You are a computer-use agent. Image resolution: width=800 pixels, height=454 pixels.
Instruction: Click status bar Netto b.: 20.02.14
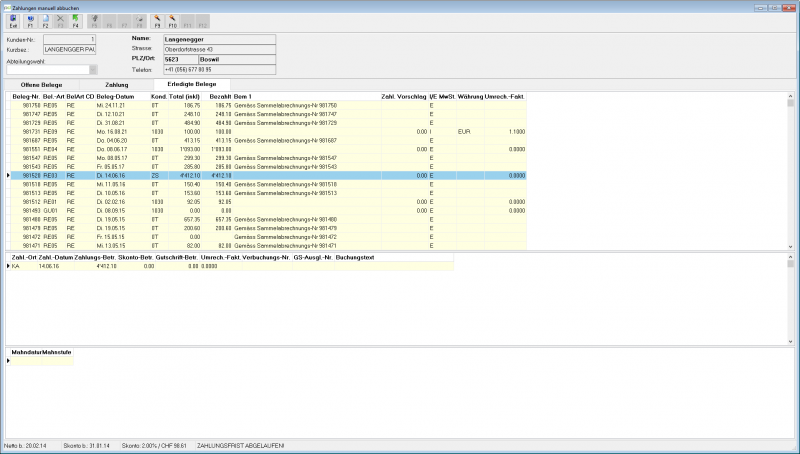25,446
